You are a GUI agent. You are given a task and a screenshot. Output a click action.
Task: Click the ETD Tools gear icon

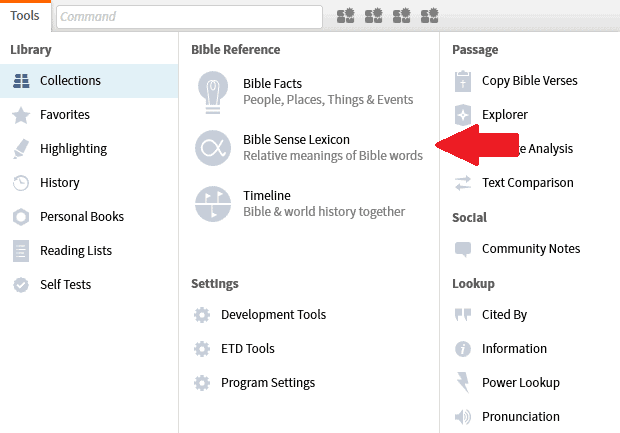click(202, 349)
